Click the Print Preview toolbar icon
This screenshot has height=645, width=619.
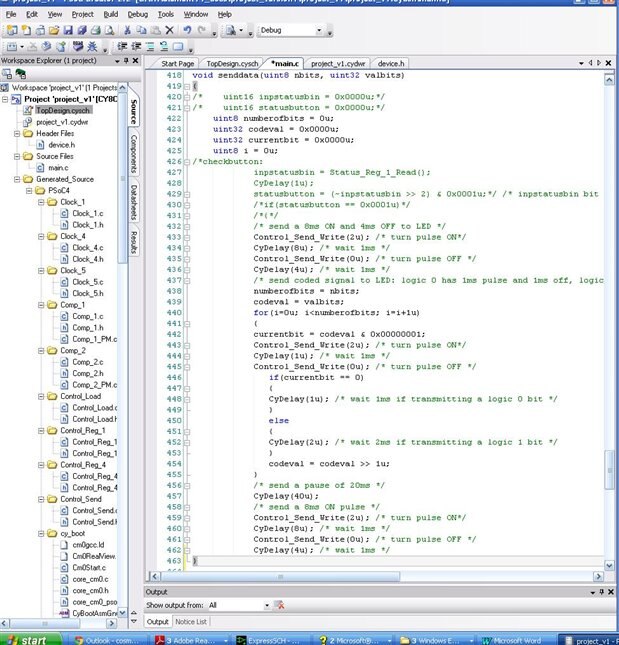tap(109, 31)
